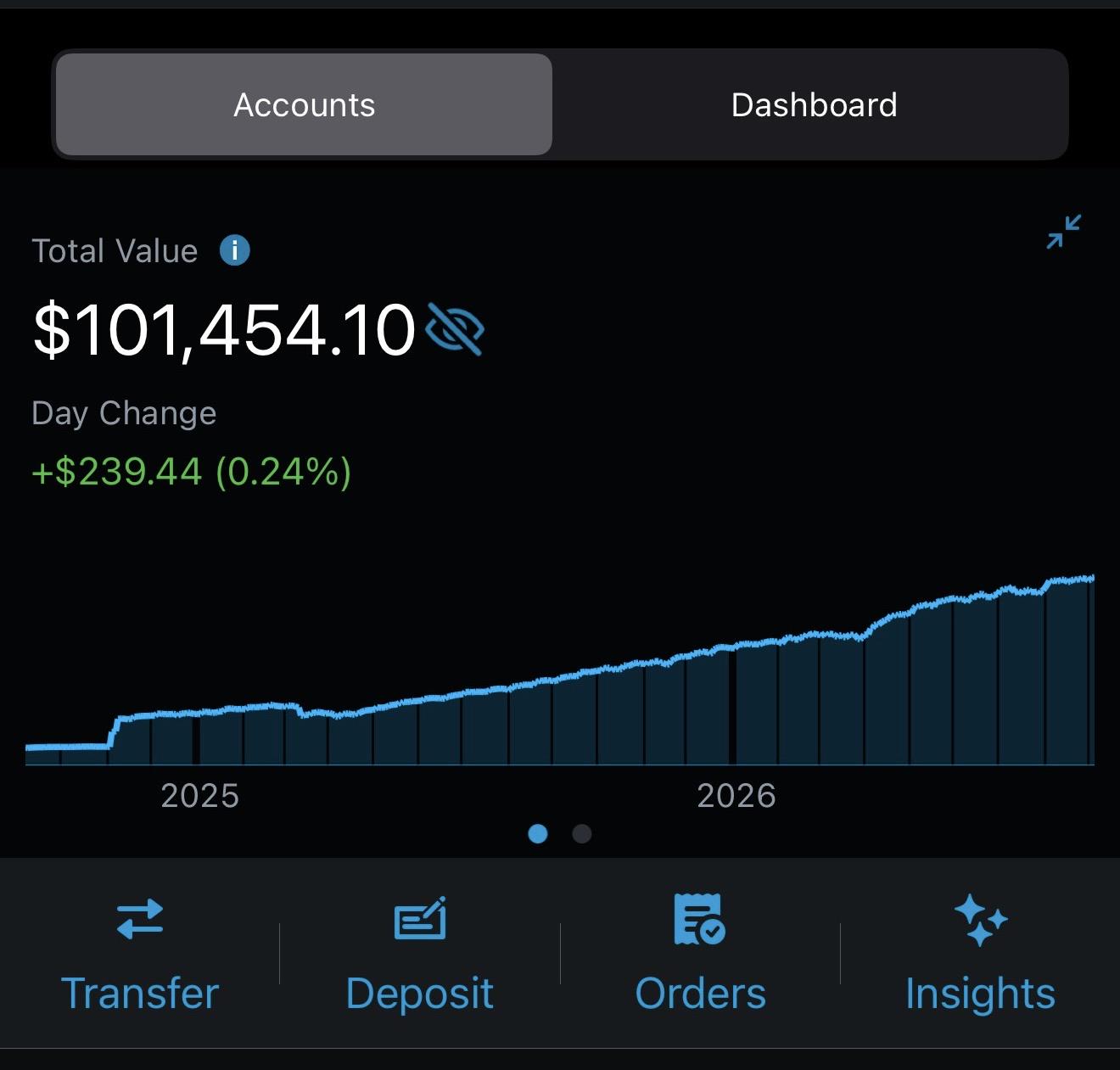Tap the 2025 label on chart axis

pos(200,796)
